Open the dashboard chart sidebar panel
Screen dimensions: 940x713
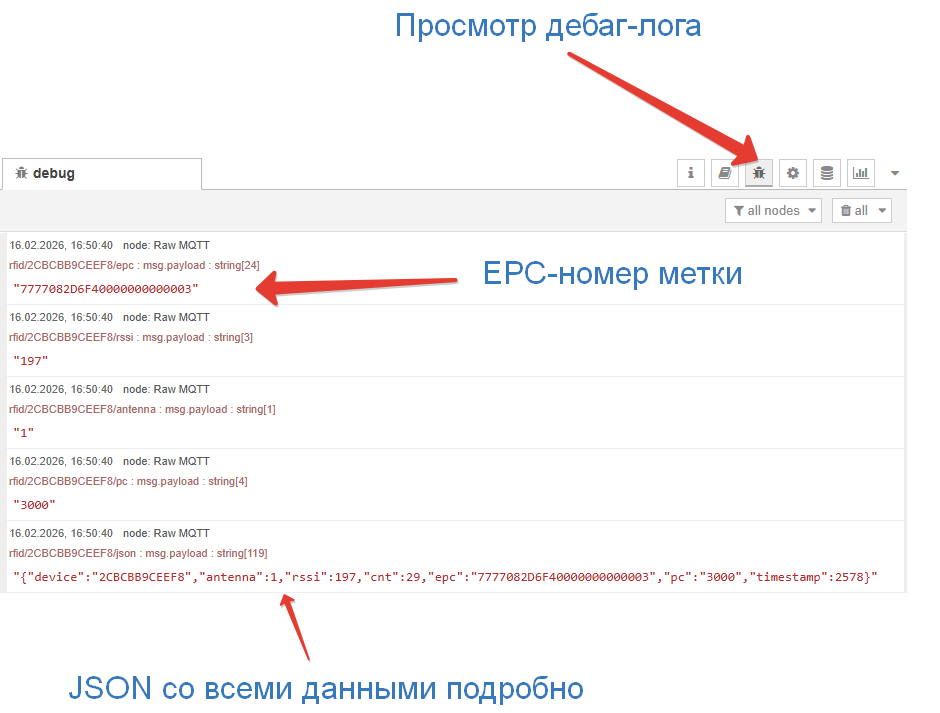coord(861,172)
